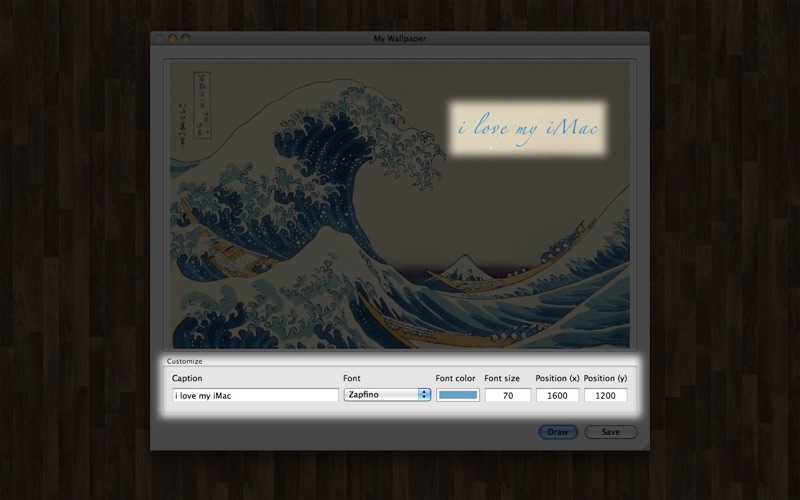
Task: Click the Font size field showing 70
Action: point(508,395)
